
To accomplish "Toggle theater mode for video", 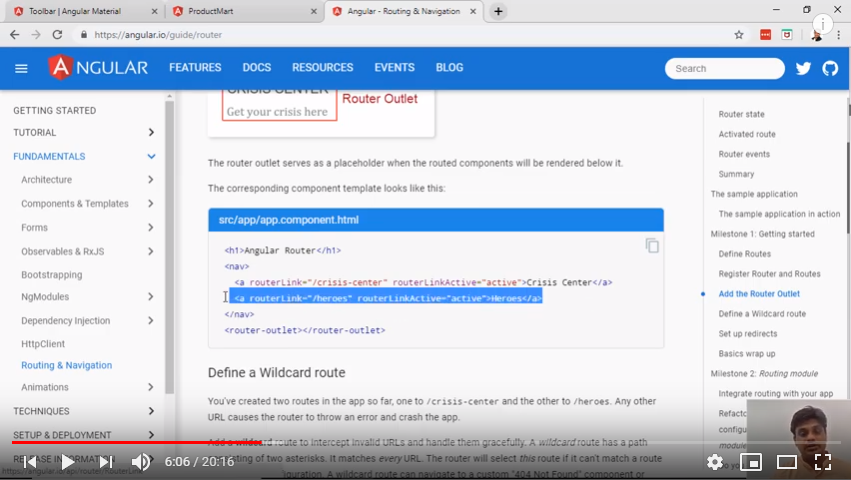I will coord(787,462).
